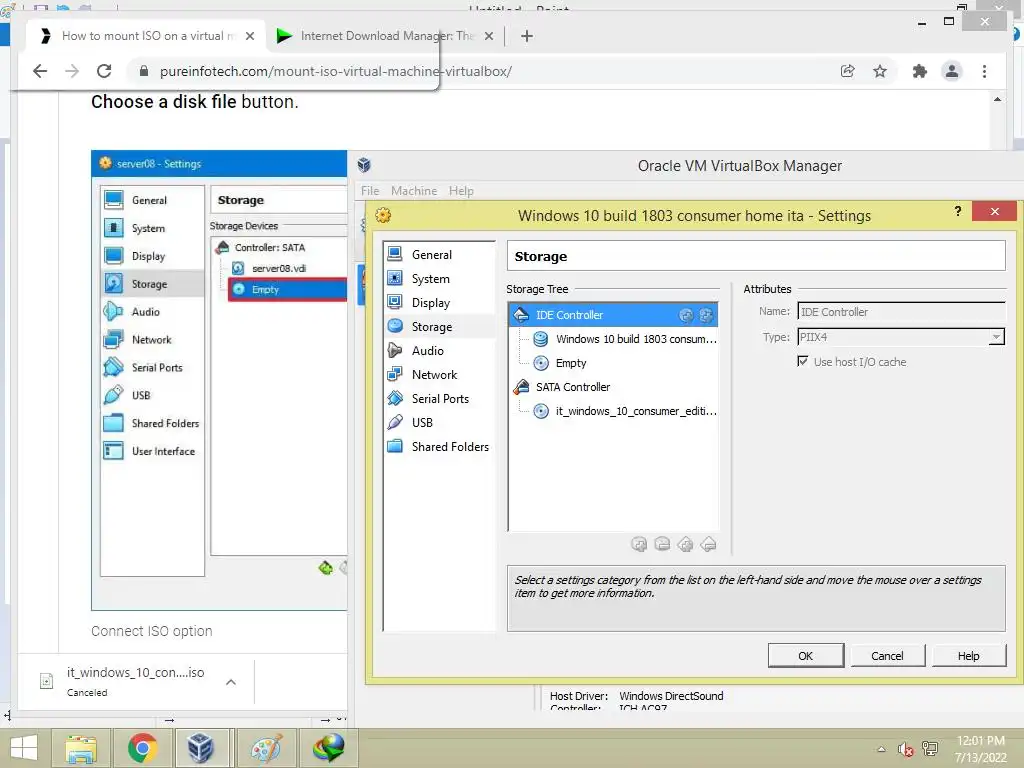Open VirtualBox from the taskbar
The image size is (1024, 768).
pyautogui.click(x=200, y=748)
